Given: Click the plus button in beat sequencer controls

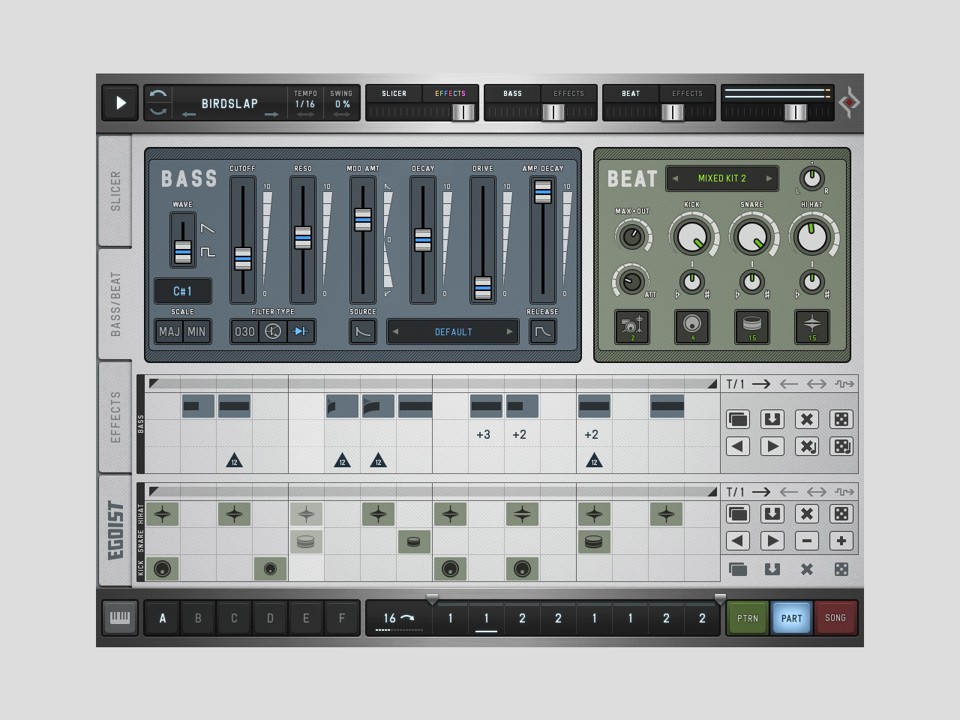Looking at the screenshot, I should pos(841,541).
